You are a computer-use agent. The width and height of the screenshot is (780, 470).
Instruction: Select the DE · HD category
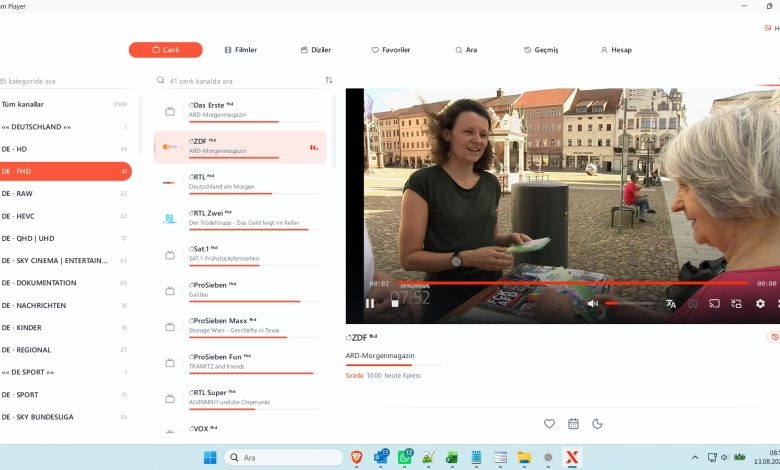[65, 149]
